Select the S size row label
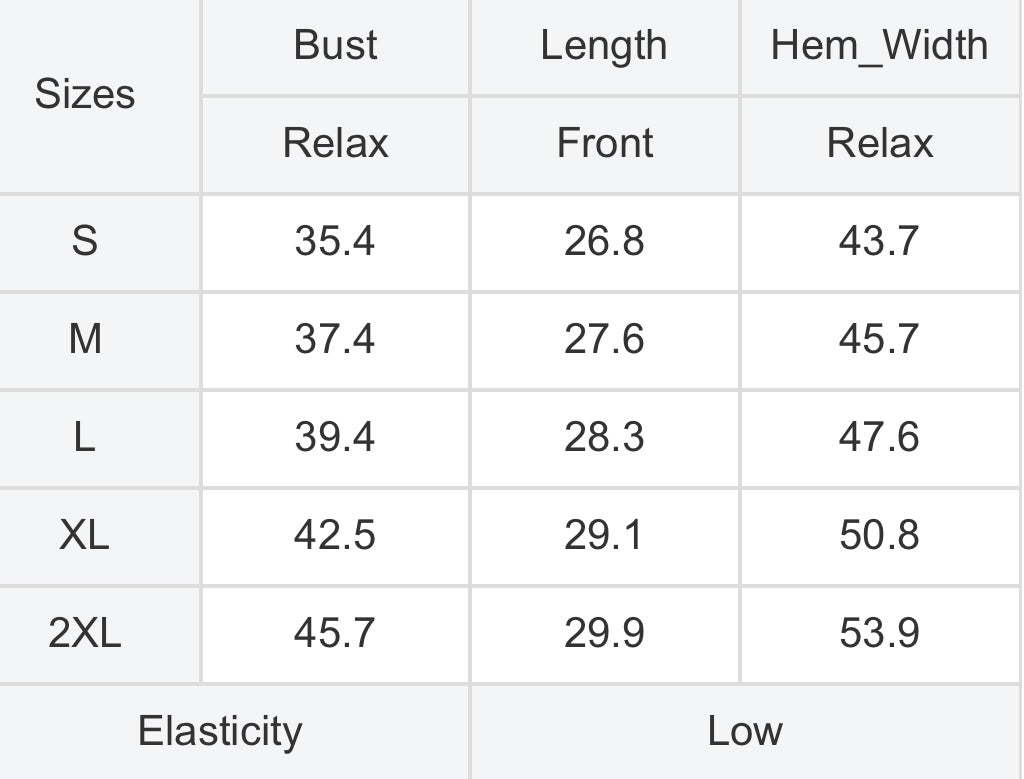Image resolution: width=1024 pixels, height=779 pixels. [x=85, y=240]
